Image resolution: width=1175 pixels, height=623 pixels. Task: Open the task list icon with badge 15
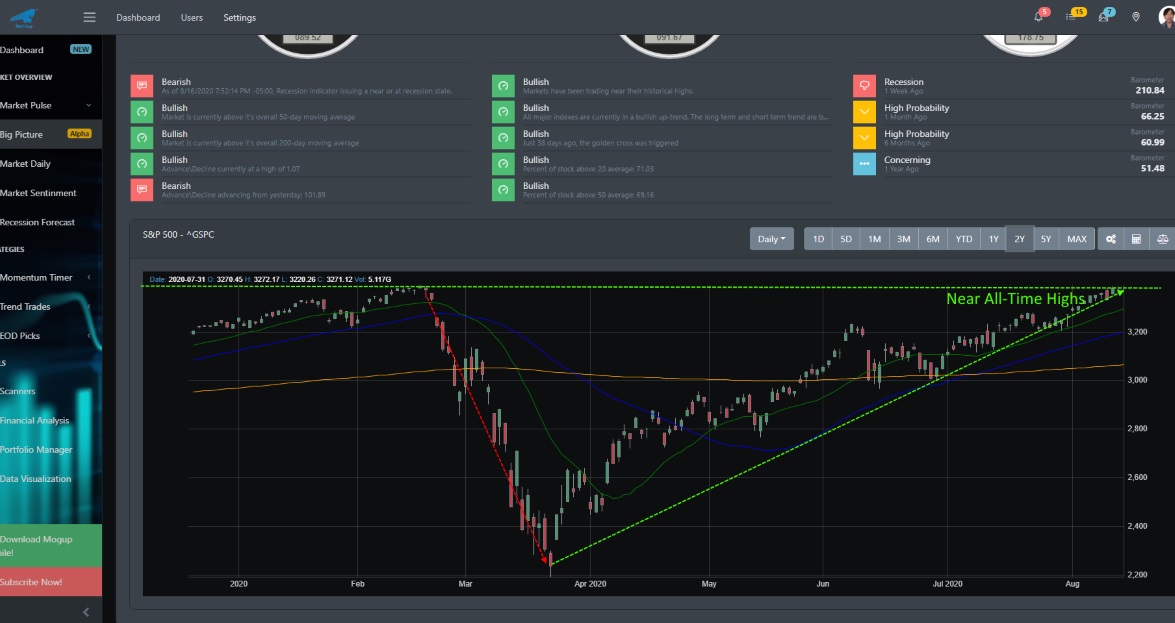point(1072,16)
